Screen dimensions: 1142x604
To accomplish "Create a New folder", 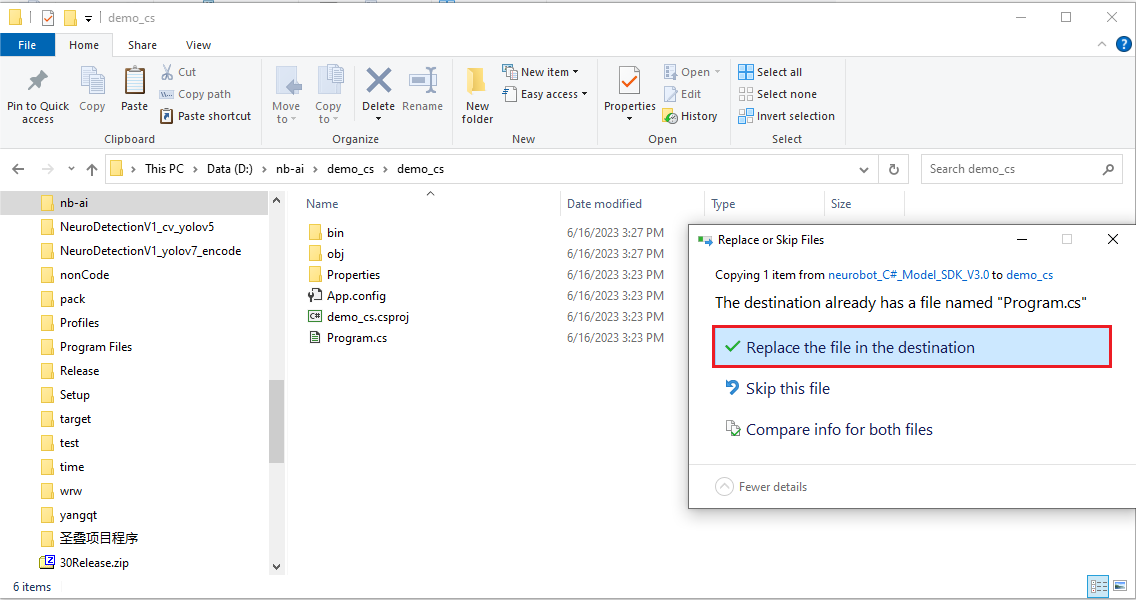I will coord(477,95).
